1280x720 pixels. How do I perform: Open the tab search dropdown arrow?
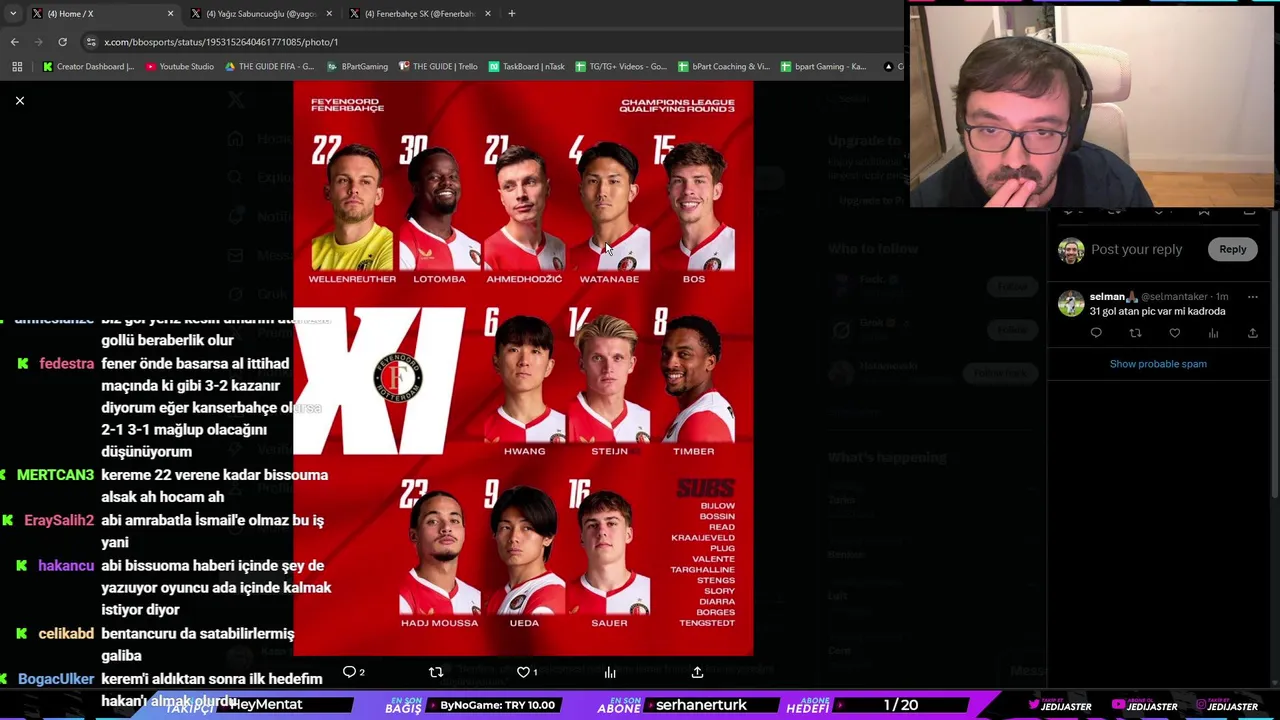click(12, 14)
